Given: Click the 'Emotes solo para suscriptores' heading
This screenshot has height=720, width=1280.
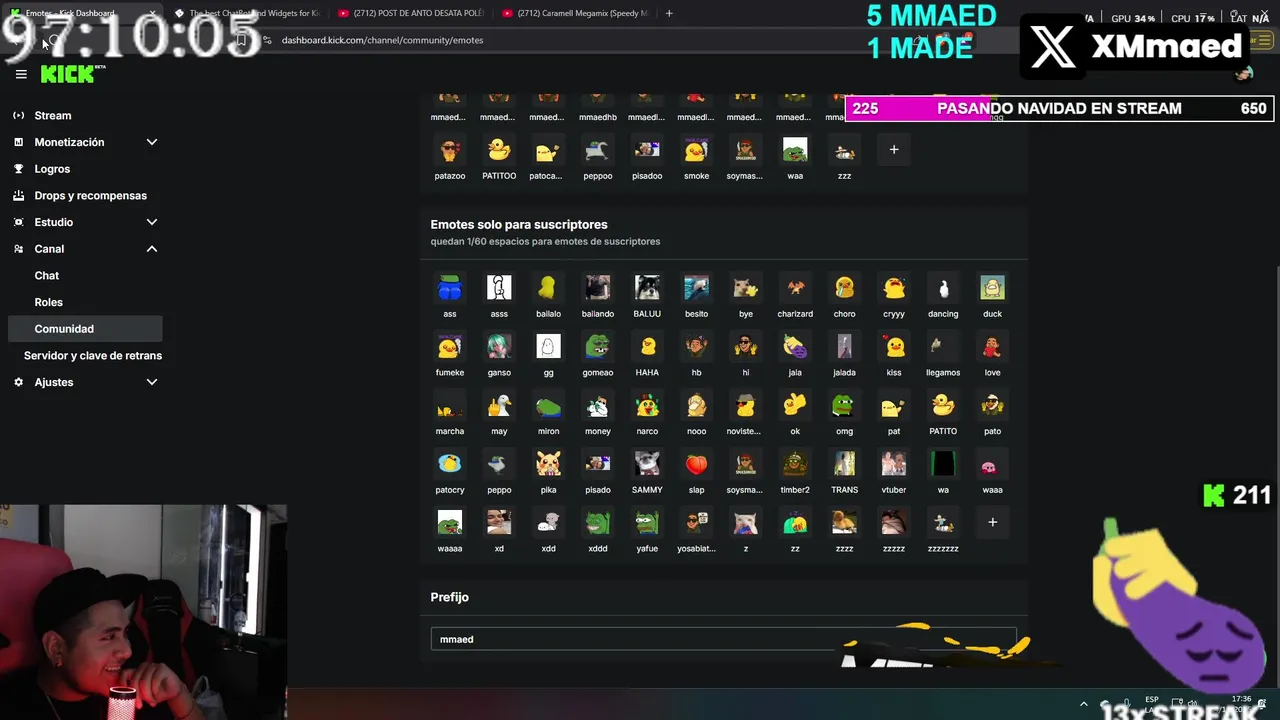Looking at the screenshot, I should coord(519,225).
